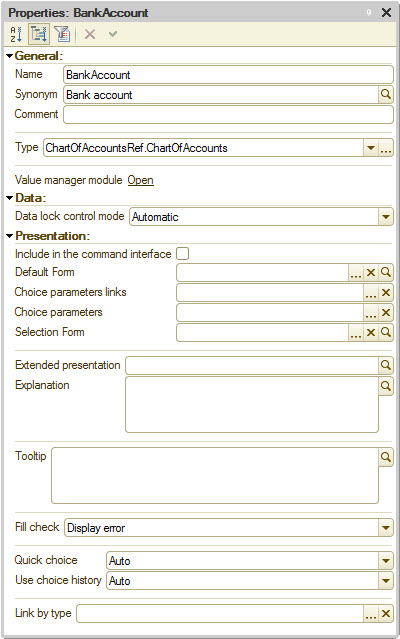Click into the Comment input field

[x=228, y=115]
